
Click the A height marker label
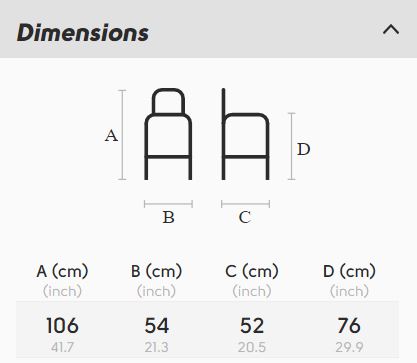point(111,136)
